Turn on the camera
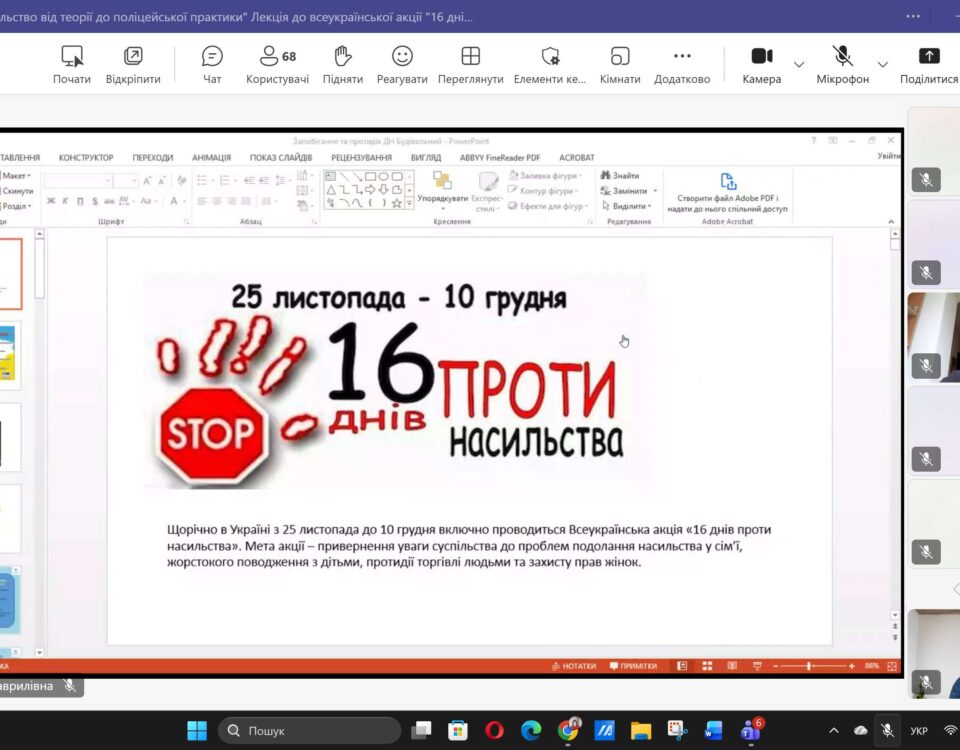Screen dimensions: 960x750 click(x=762, y=64)
